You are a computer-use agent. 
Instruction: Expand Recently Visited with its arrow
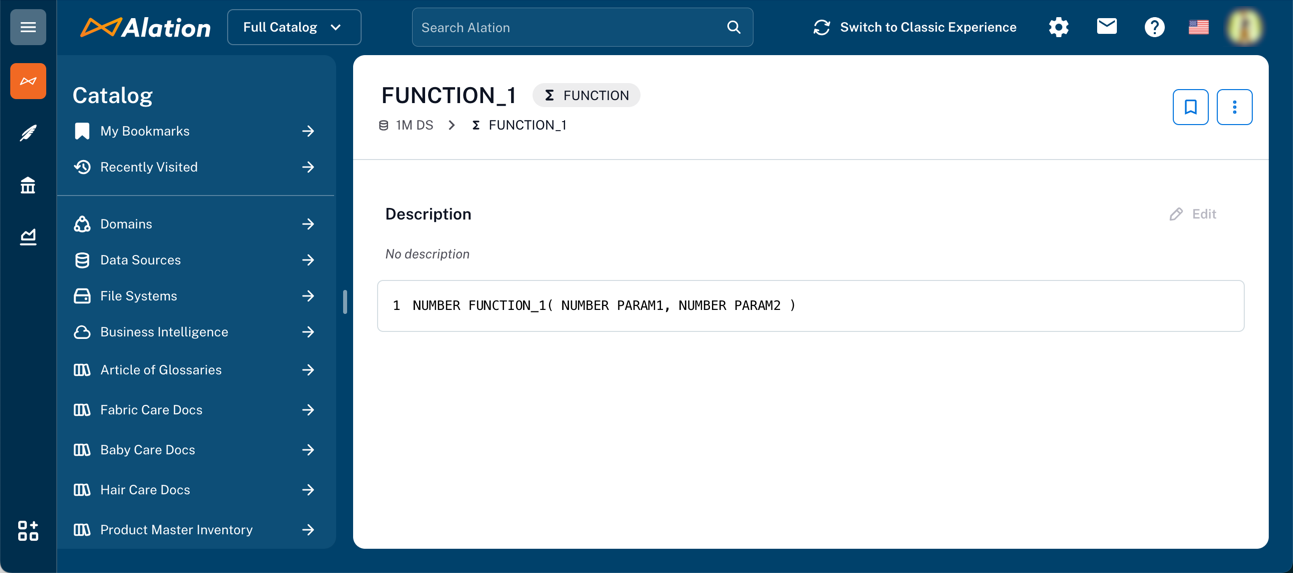tap(308, 167)
